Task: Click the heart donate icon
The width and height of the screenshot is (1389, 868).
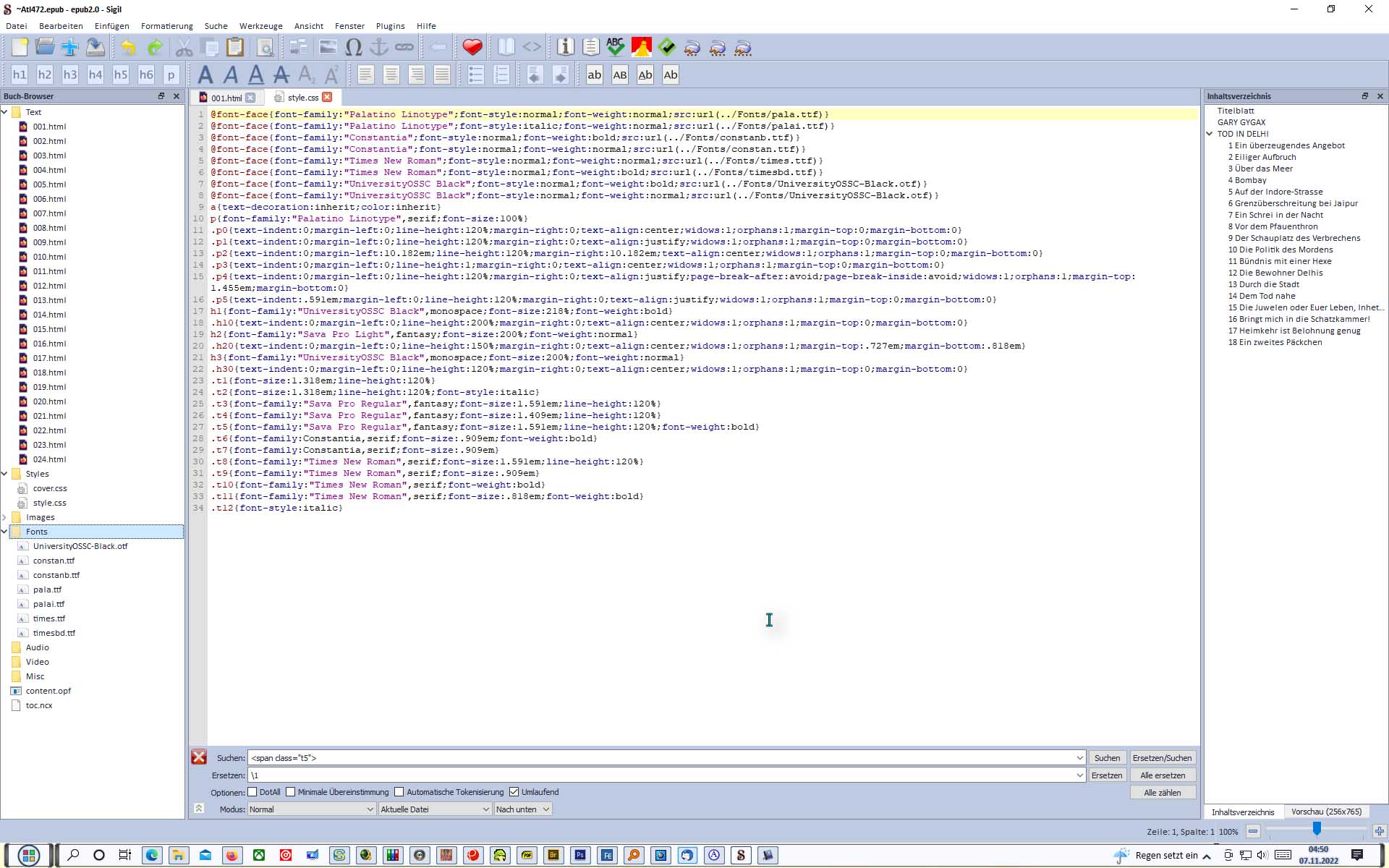Action: [472, 48]
